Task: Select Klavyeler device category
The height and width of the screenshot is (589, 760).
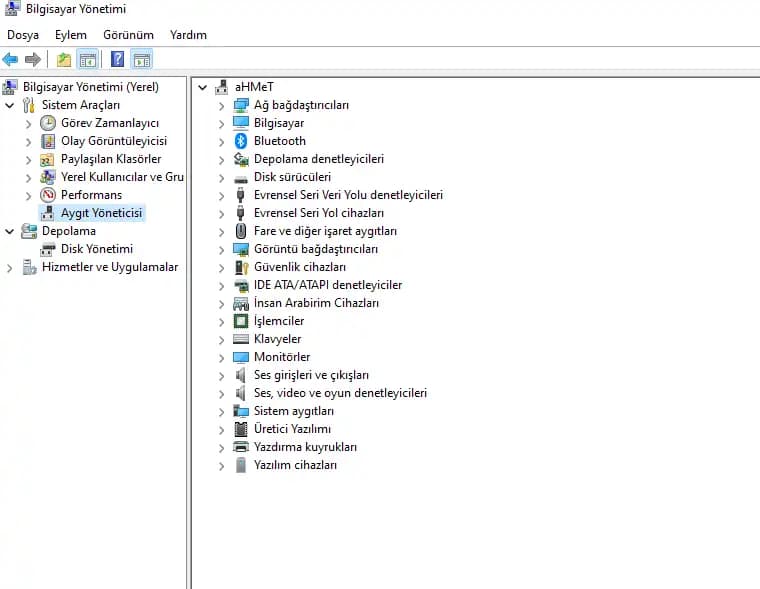Action: (278, 339)
